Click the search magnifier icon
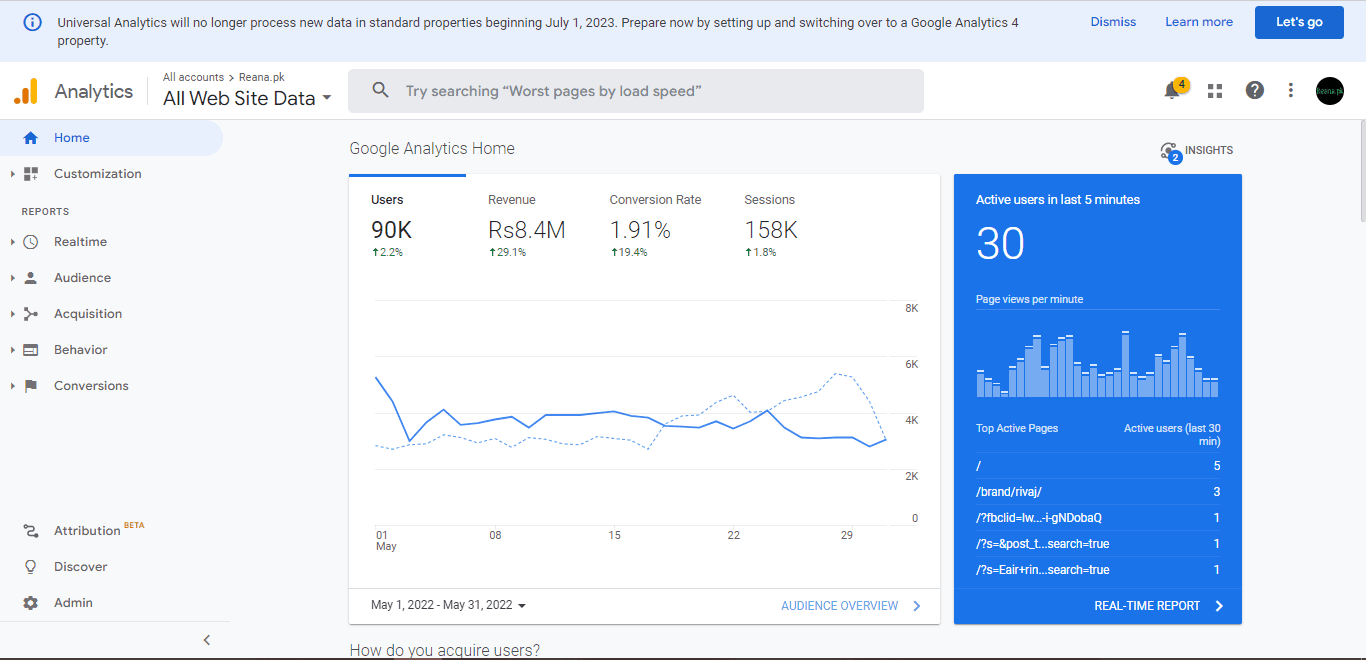Viewport: 1366px width, 660px height. 380,91
